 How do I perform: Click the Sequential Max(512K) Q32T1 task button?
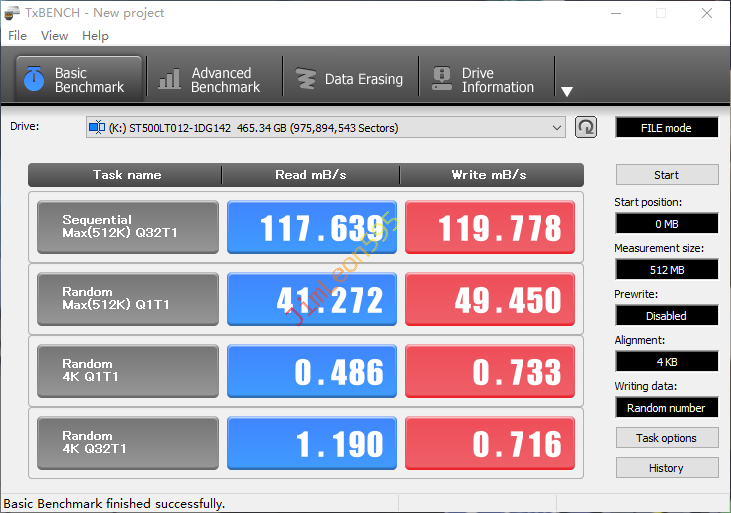point(127,228)
